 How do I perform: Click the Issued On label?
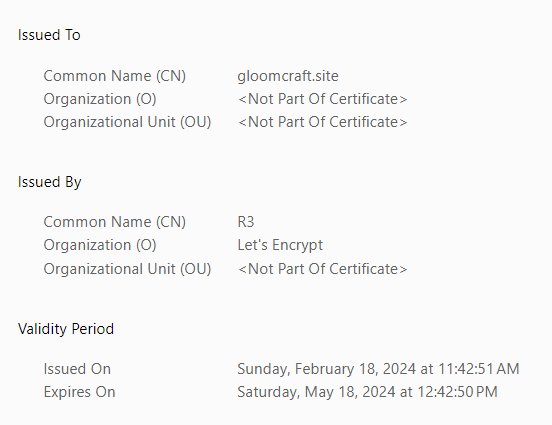(x=77, y=369)
